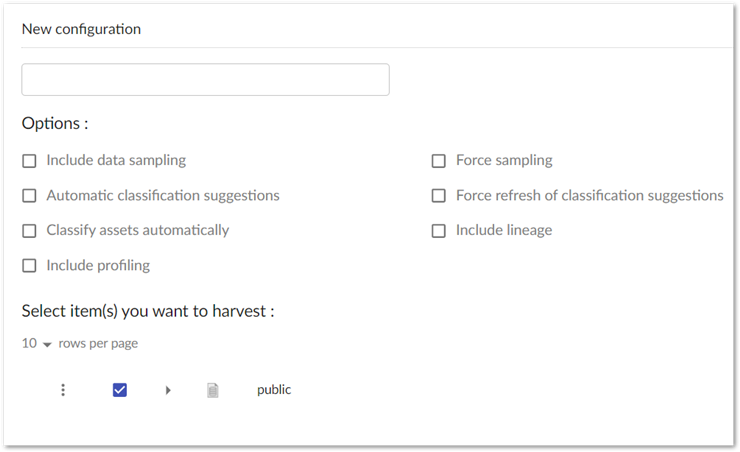
Task: Uncheck the public item checkbox
Action: click(120, 390)
